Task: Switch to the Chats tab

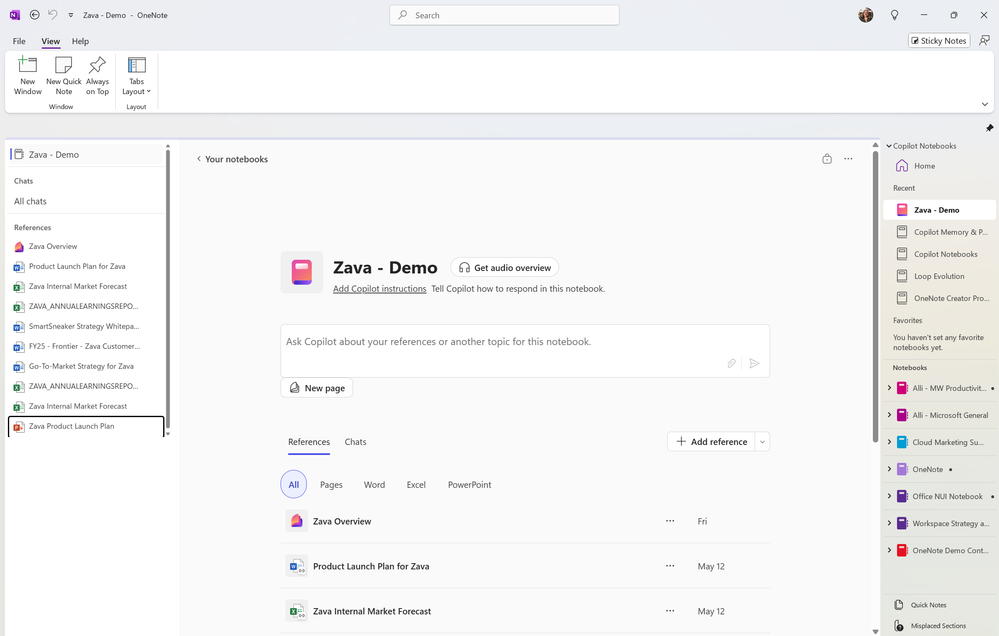Action: (x=356, y=442)
